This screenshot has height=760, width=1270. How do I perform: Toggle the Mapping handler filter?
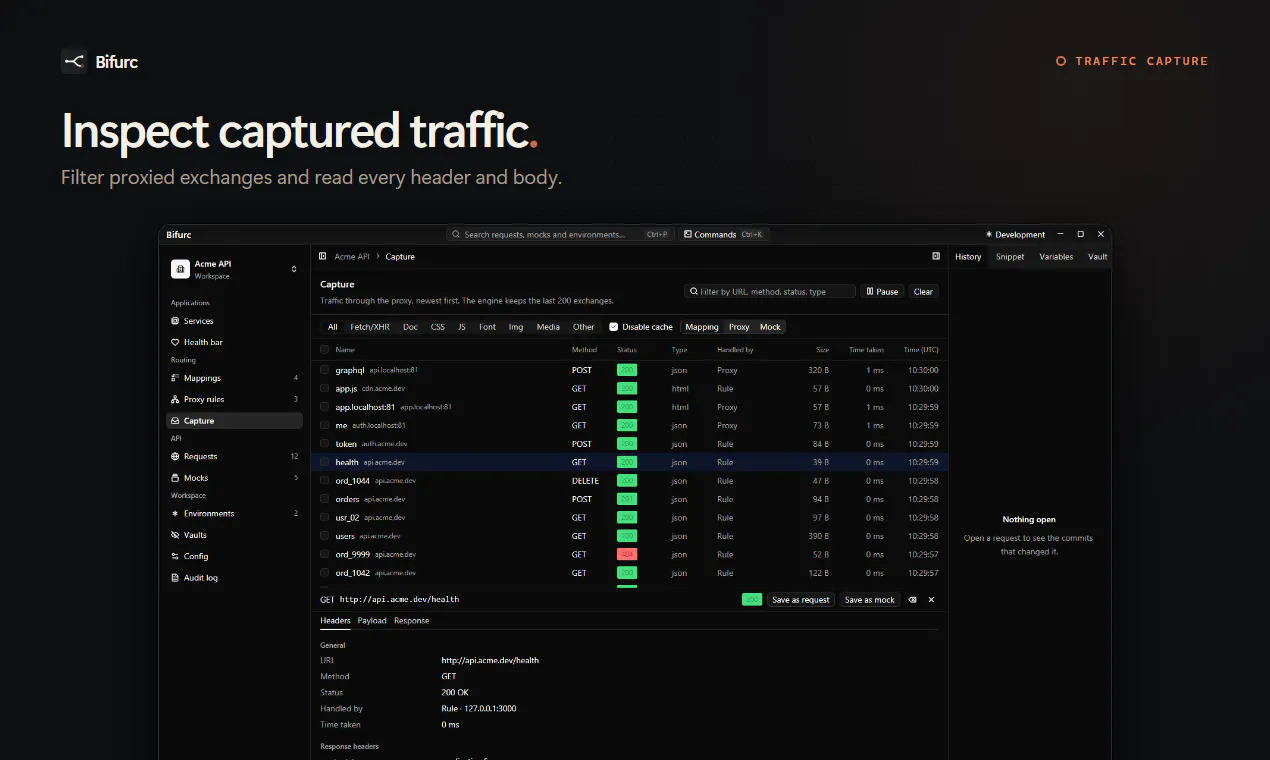click(x=702, y=327)
